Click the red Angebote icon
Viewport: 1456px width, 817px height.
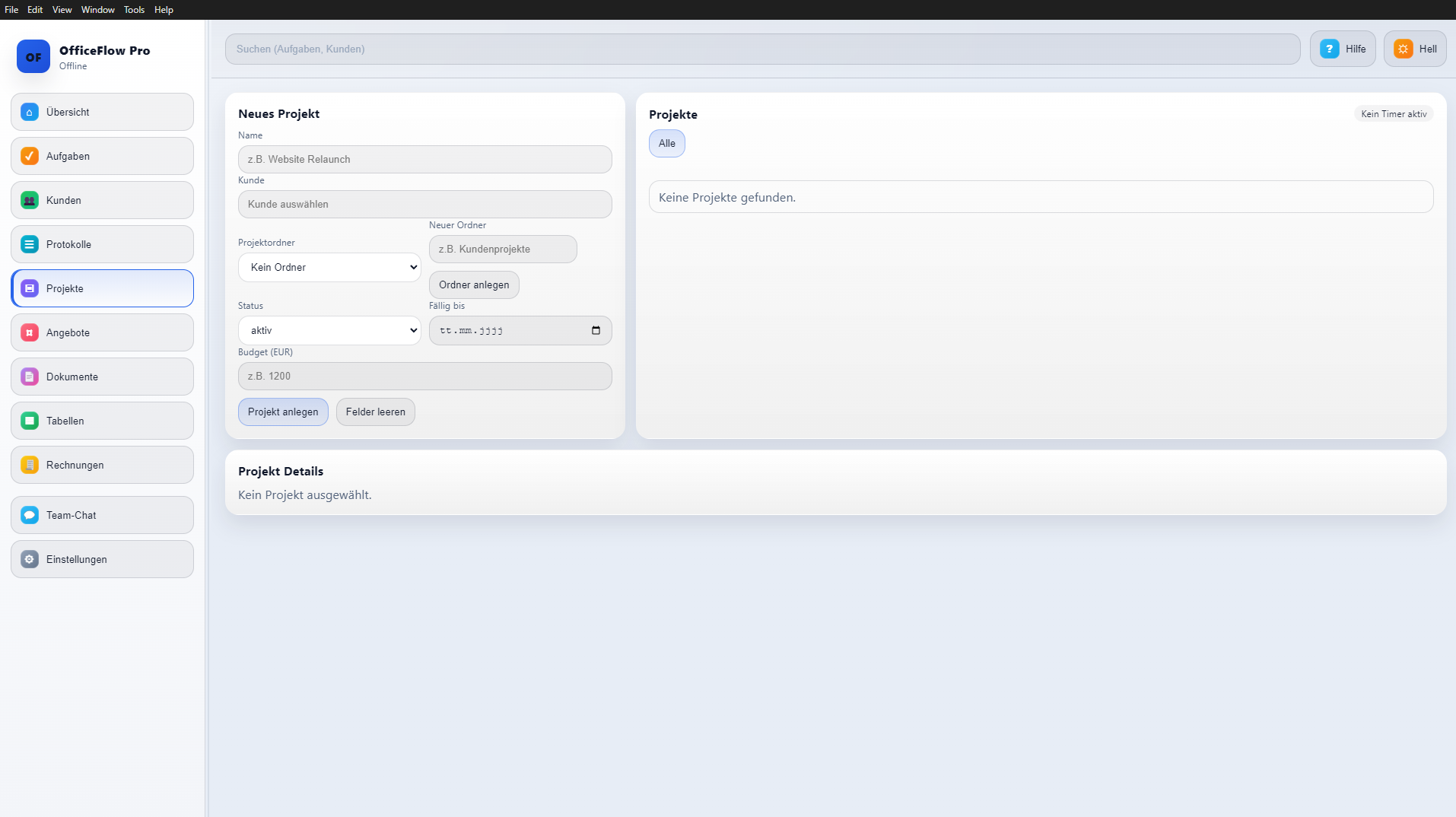pos(30,332)
